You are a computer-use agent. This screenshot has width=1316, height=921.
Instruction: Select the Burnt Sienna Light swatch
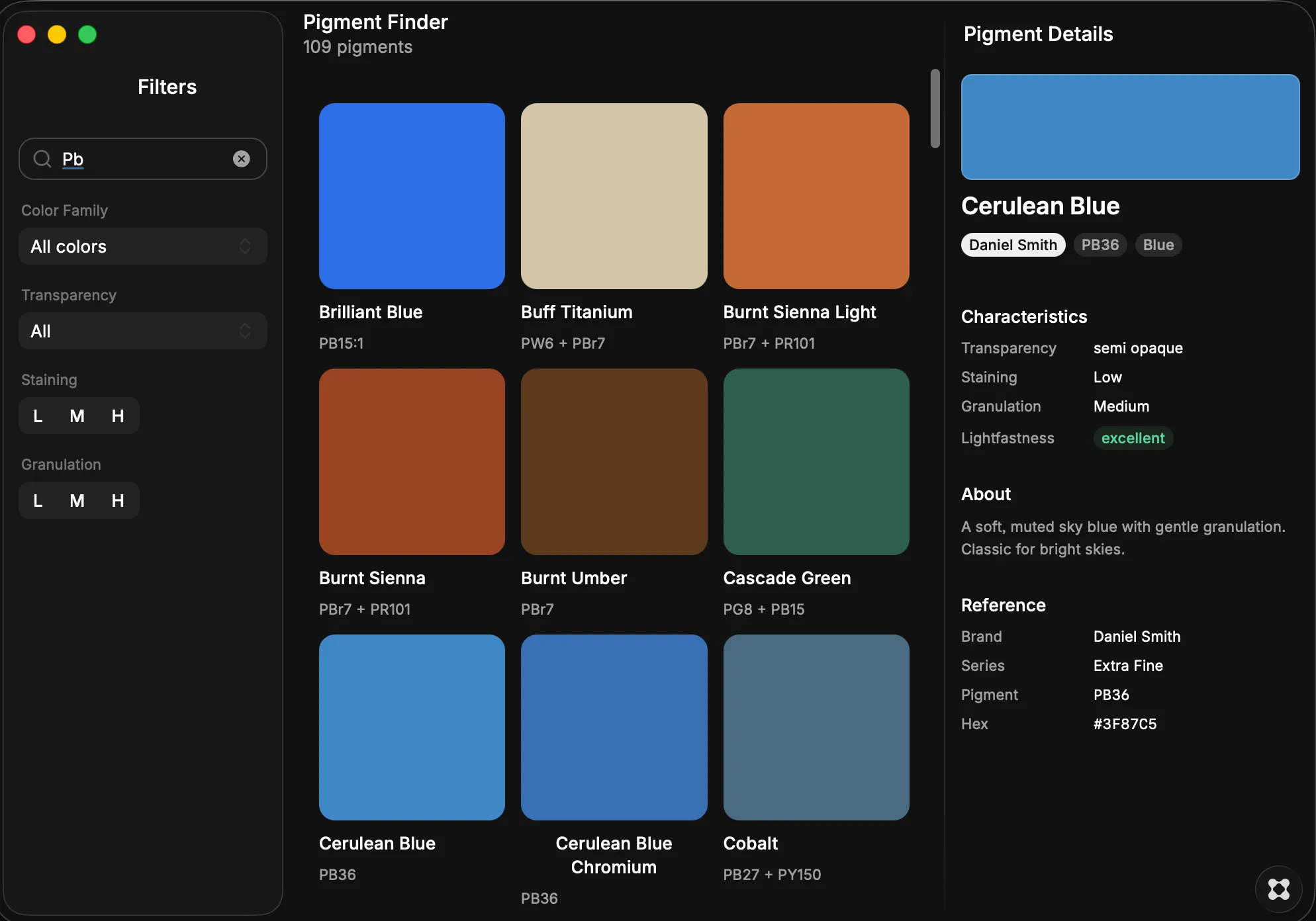(x=816, y=196)
